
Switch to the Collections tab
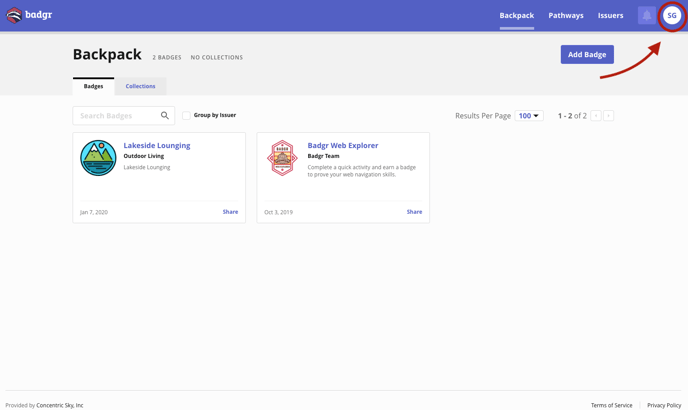click(140, 86)
